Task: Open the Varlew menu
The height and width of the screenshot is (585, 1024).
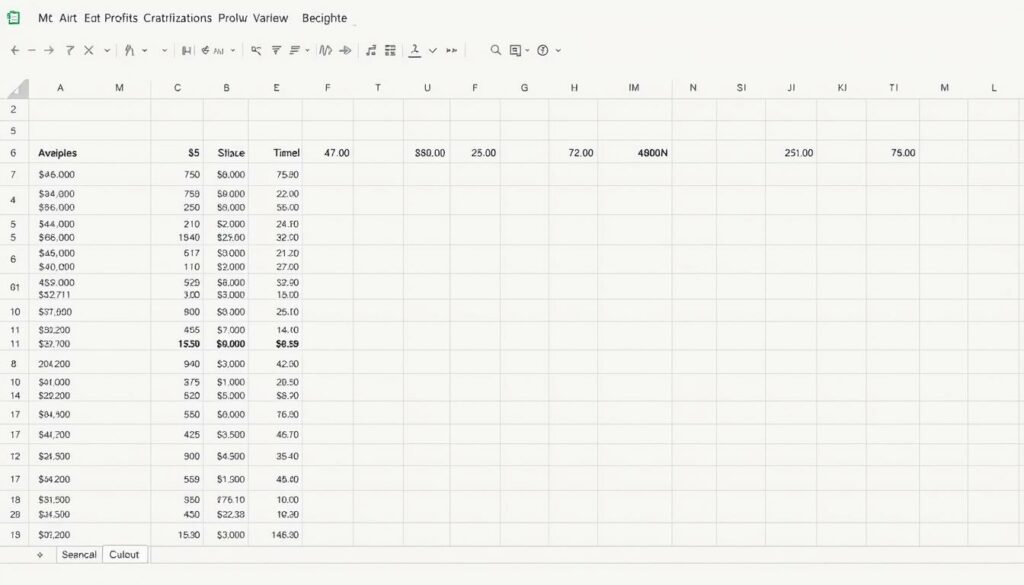Action: point(270,18)
